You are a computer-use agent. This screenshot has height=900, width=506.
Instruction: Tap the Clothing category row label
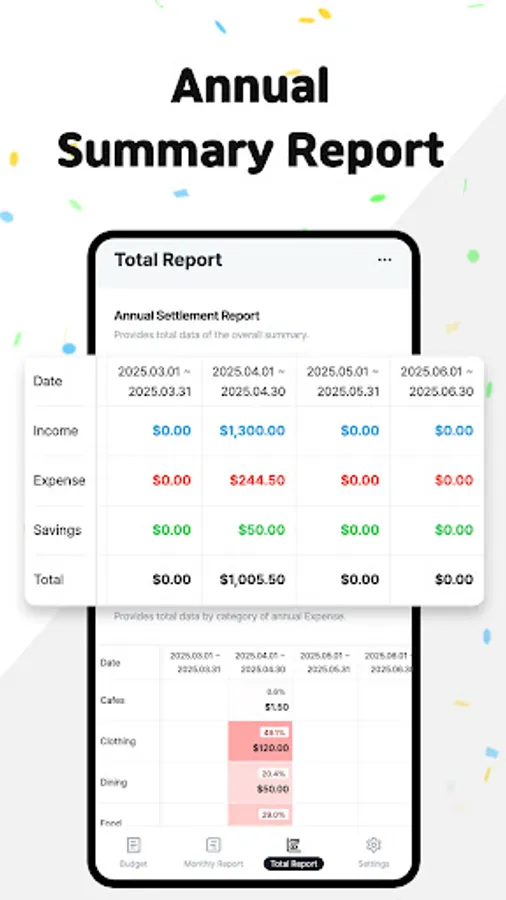118,741
